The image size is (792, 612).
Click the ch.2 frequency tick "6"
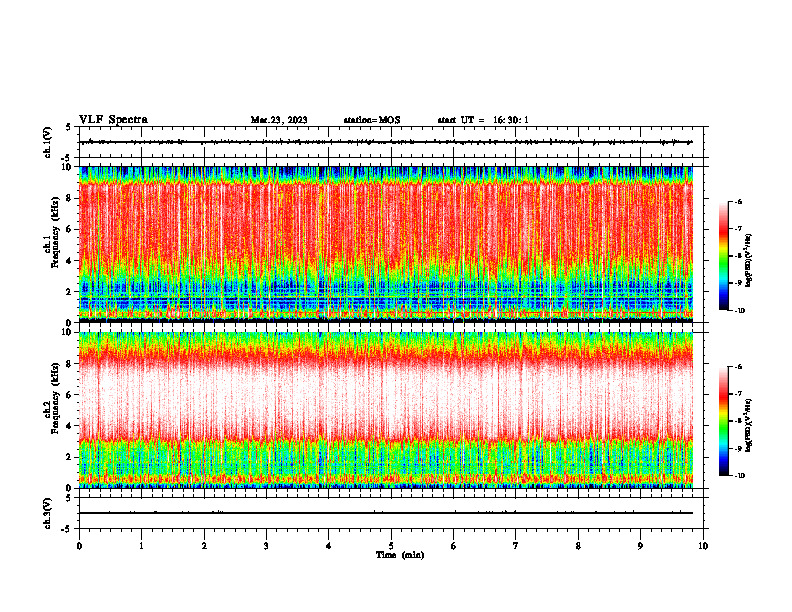70,395
